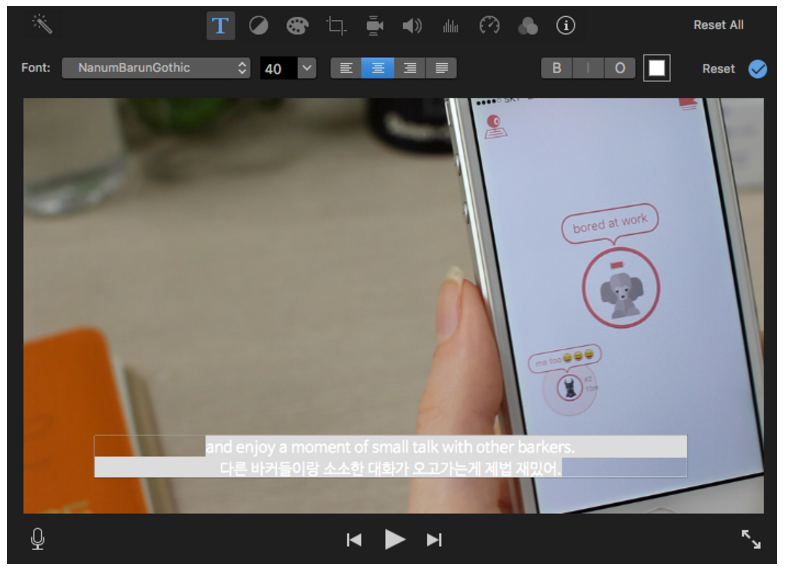Open the color correction palette tool
Image resolution: width=785 pixels, height=569 pixels.
[297, 26]
